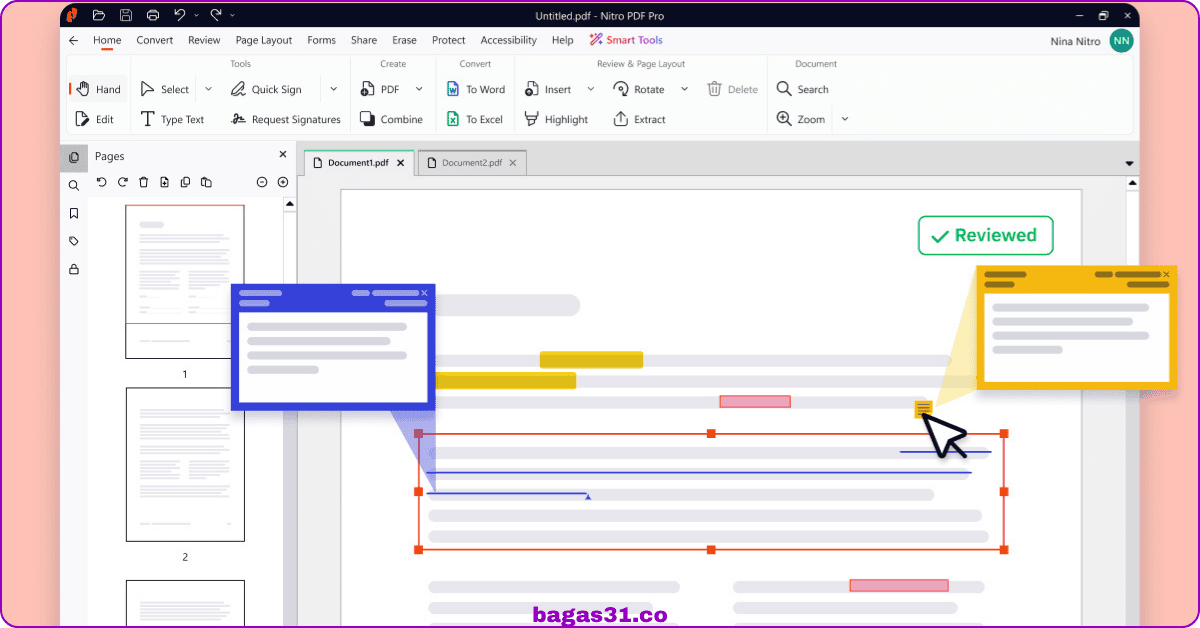Open Smart Tools menu
The image size is (1200, 628).
click(x=626, y=40)
